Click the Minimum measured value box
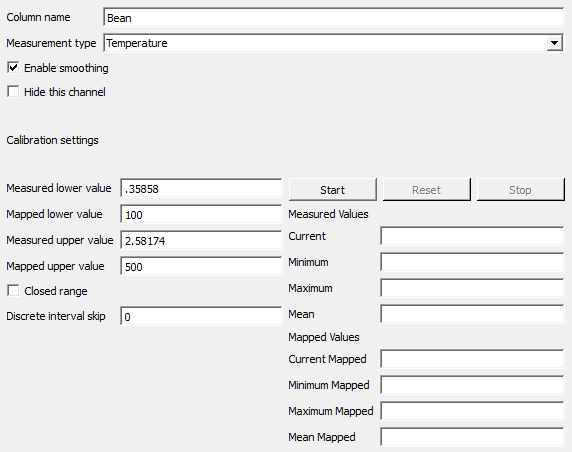Viewport: 572px width, 452px height. (472, 262)
